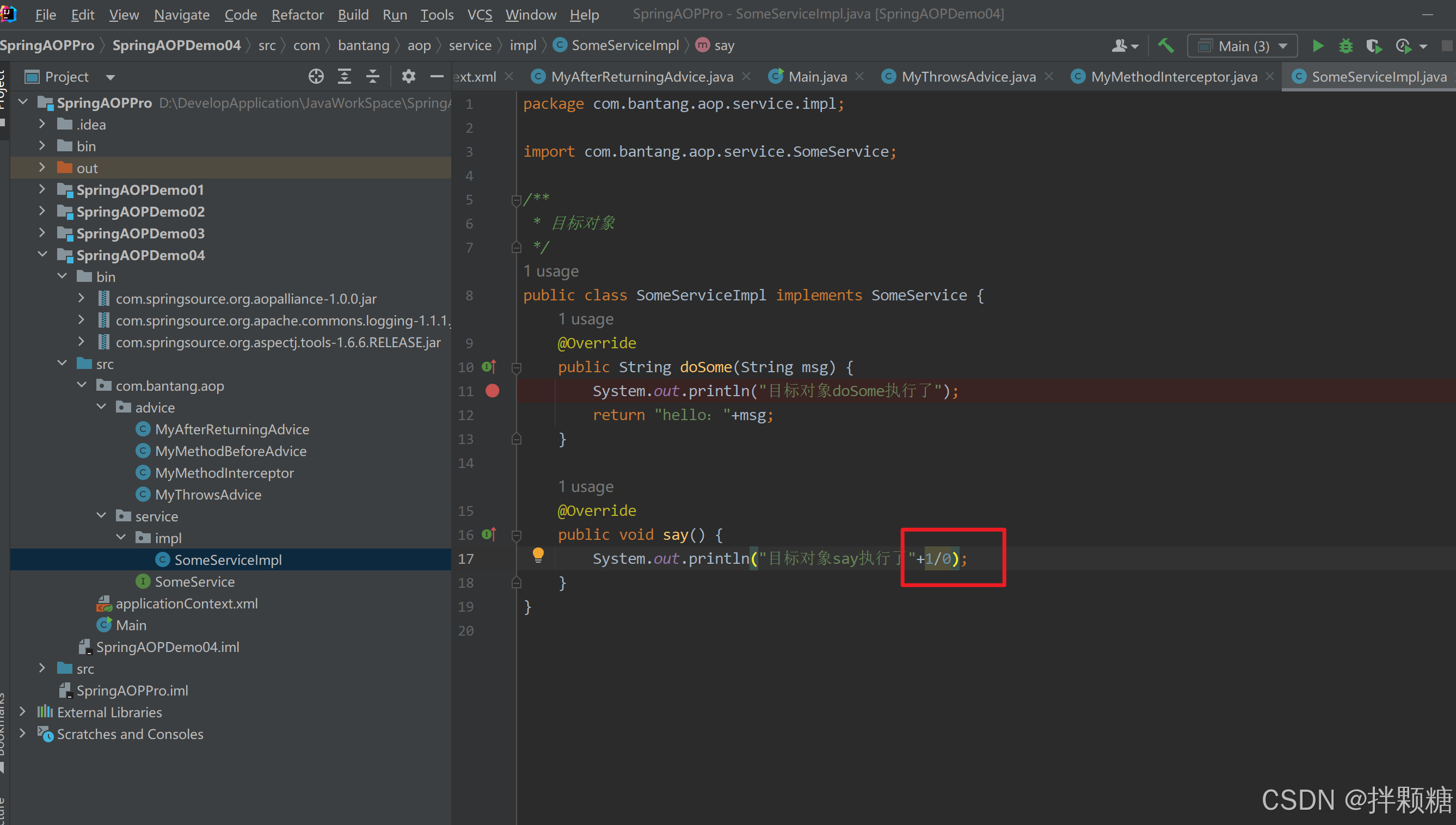Collapse the doSome method fold marker
Image resolution: width=1456 pixels, height=825 pixels.
click(516, 368)
